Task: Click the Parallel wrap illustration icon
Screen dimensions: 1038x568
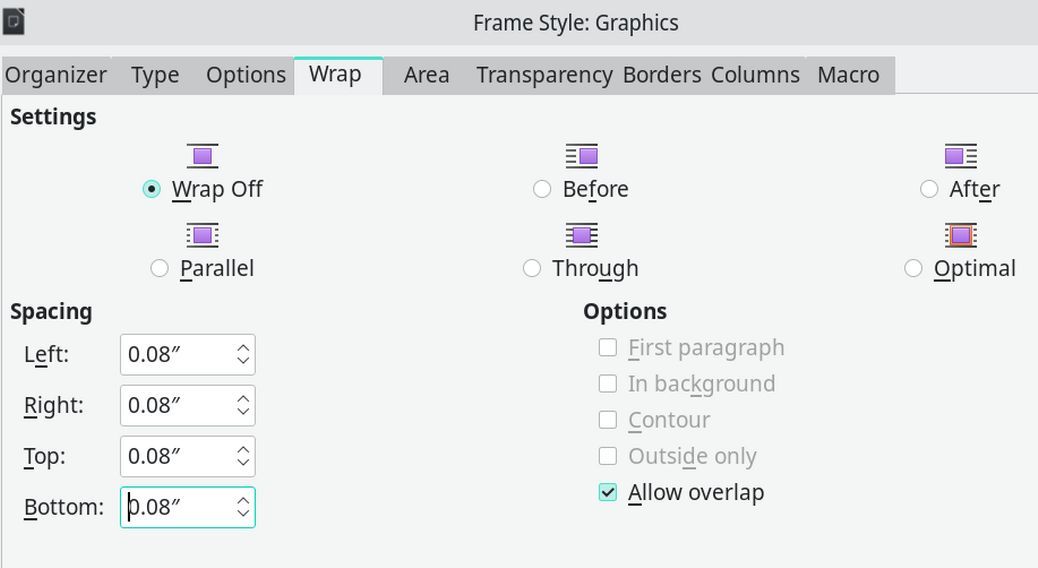Action: [x=203, y=235]
